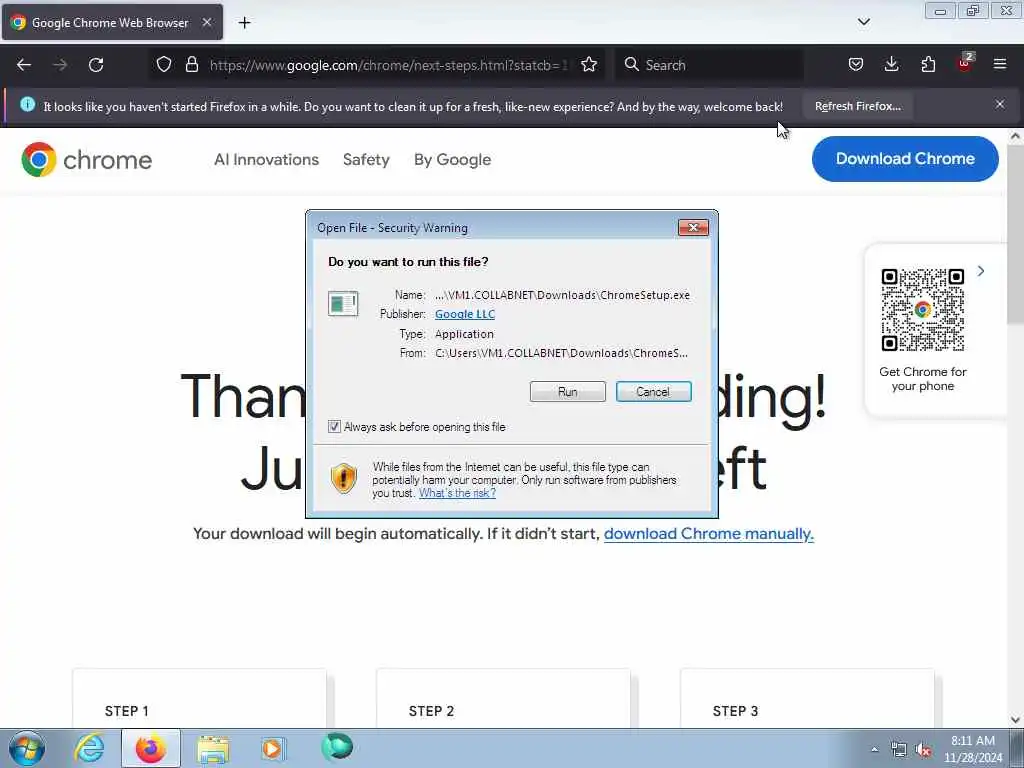1024x768 pixels.
Task: Open the Google LLC publisher link
Action: coord(465,314)
